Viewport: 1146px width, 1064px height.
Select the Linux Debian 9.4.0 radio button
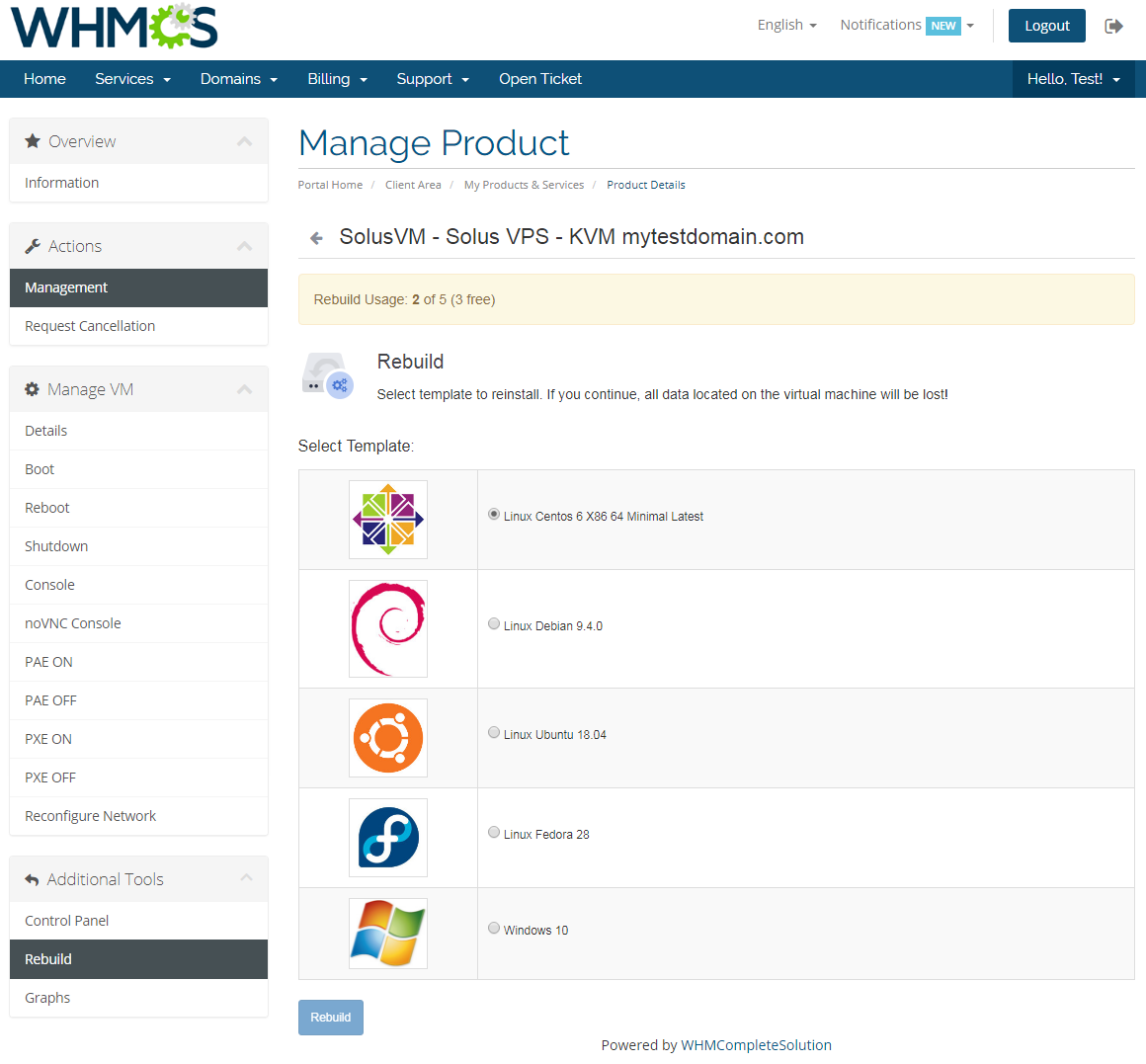click(493, 622)
